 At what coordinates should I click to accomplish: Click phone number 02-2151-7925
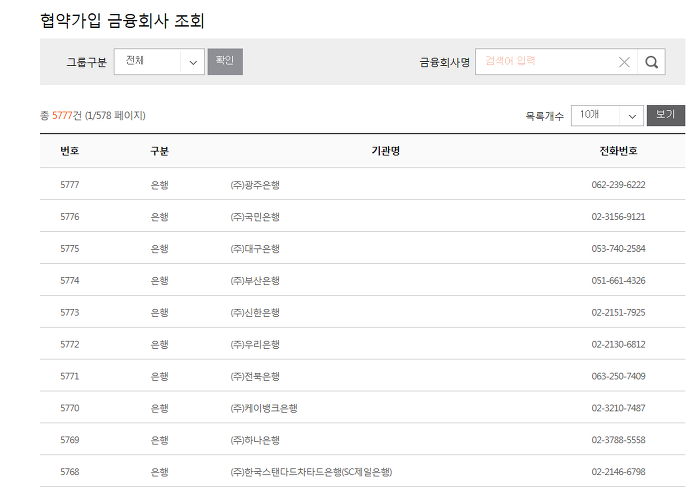click(618, 313)
